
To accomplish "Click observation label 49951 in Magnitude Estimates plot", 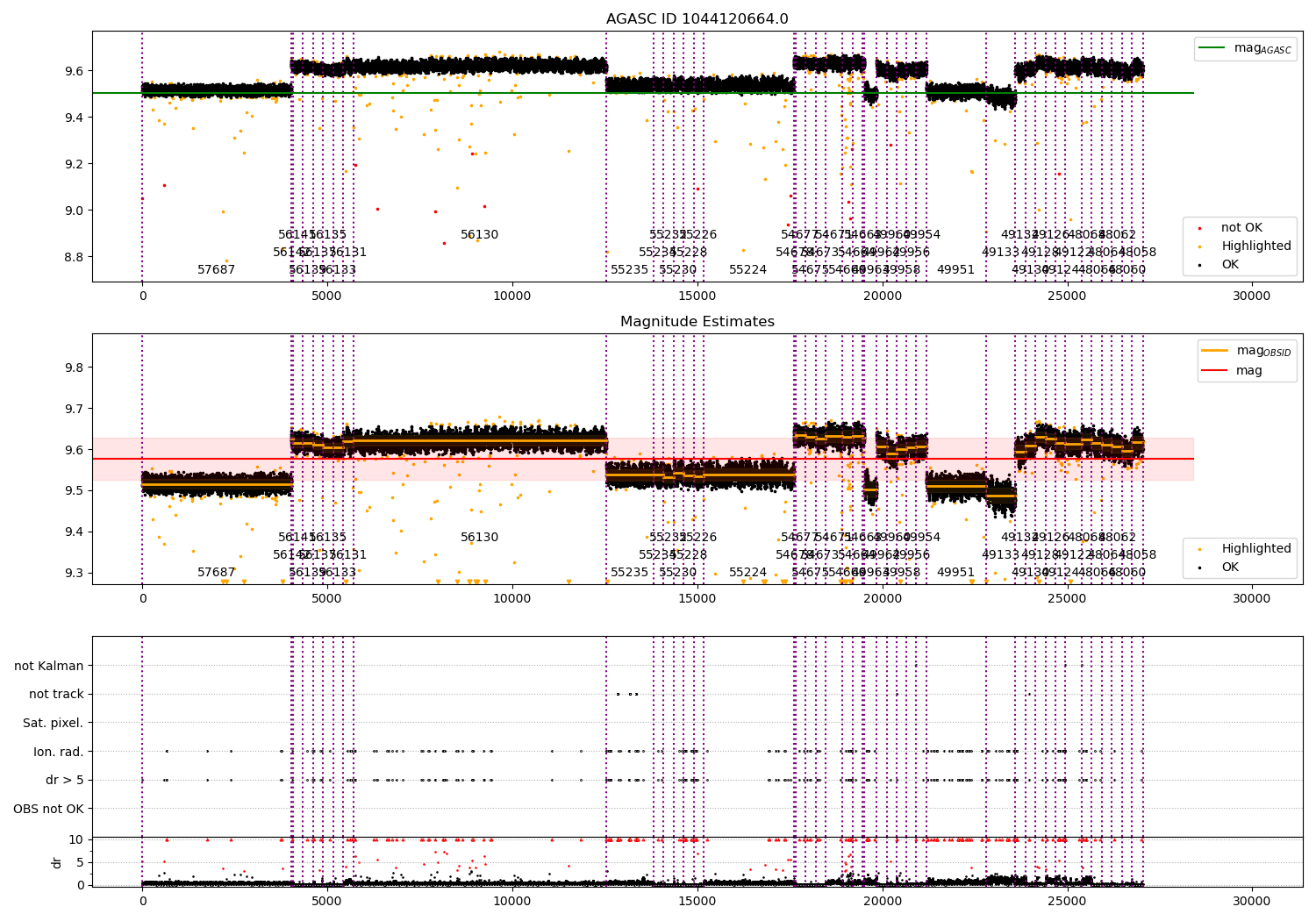I will [956, 573].
